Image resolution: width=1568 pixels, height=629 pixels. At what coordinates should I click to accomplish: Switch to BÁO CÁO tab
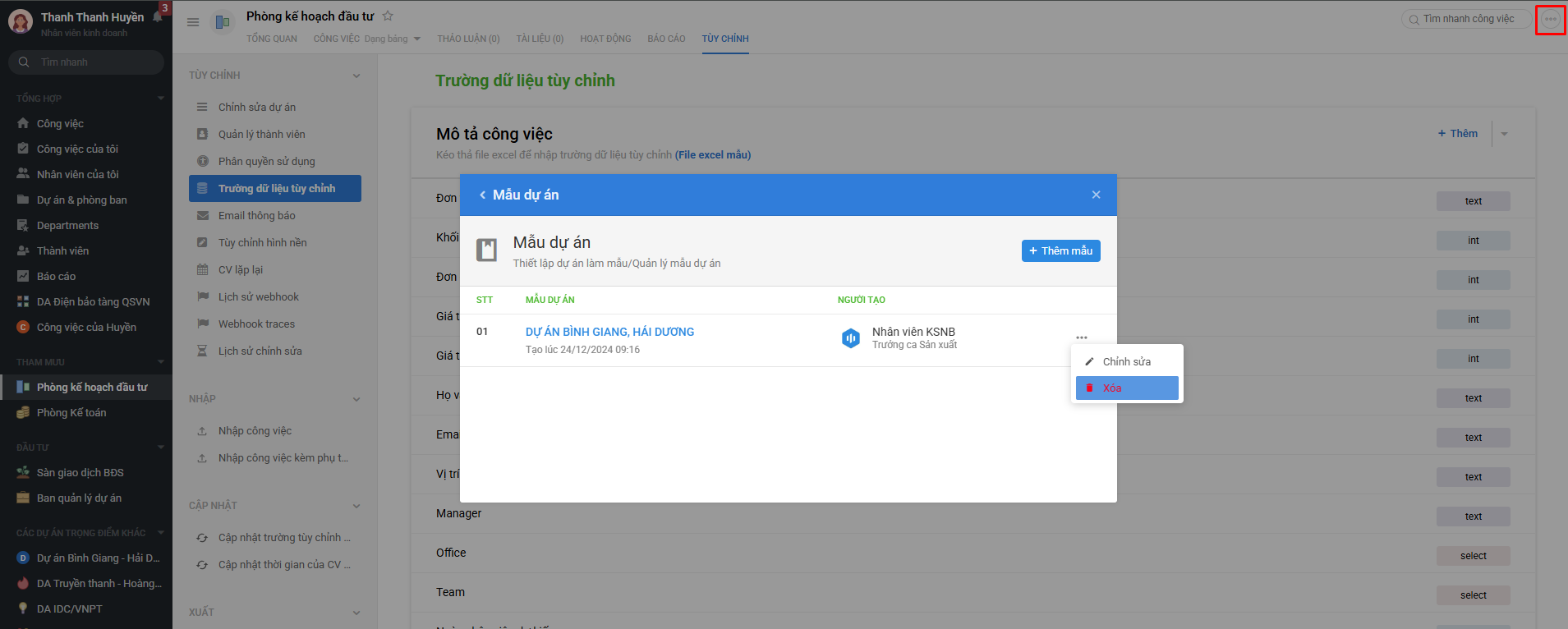pos(666,39)
